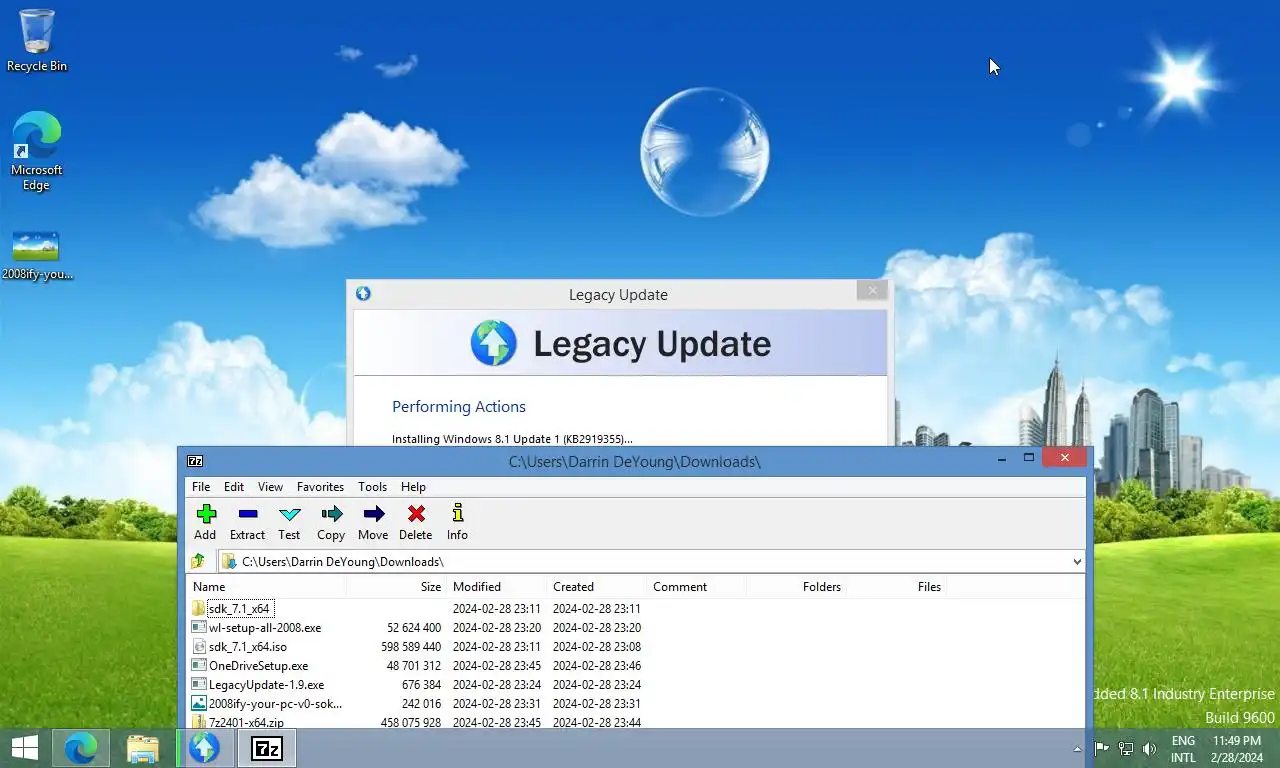Open the File menu in 7-Zip
The image size is (1280, 768).
pos(201,486)
